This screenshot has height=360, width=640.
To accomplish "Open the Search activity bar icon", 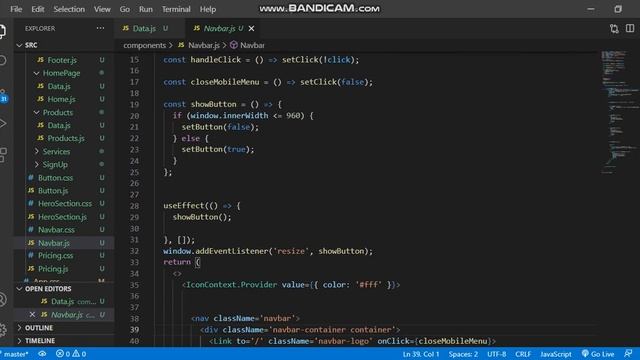I will point(2,60).
